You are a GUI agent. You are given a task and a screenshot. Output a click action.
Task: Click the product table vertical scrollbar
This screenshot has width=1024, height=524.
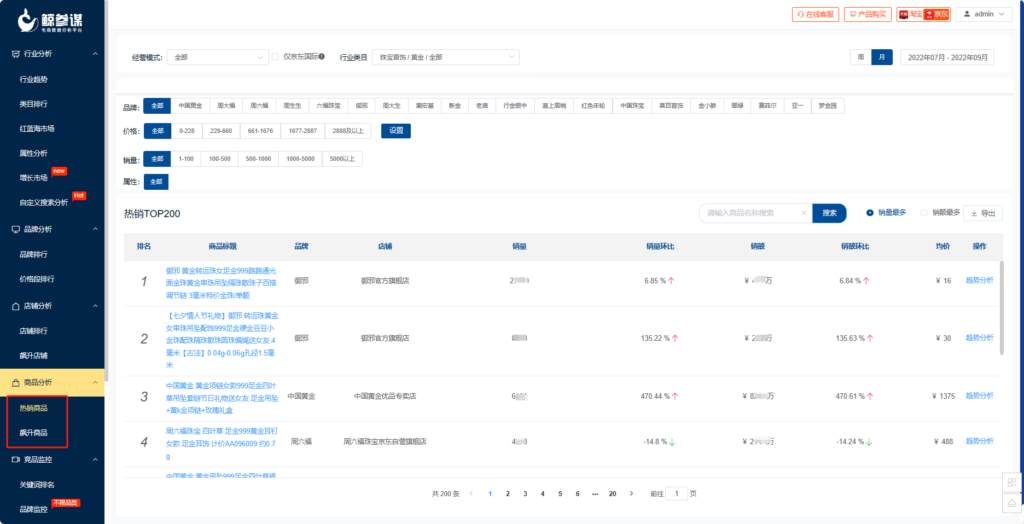(1002, 307)
